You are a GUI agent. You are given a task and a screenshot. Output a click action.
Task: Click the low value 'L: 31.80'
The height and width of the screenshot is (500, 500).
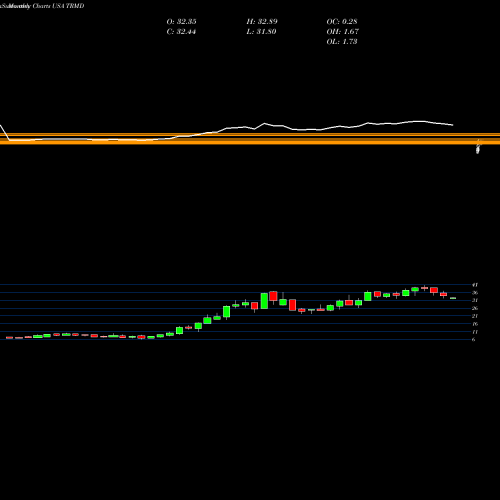261,32
